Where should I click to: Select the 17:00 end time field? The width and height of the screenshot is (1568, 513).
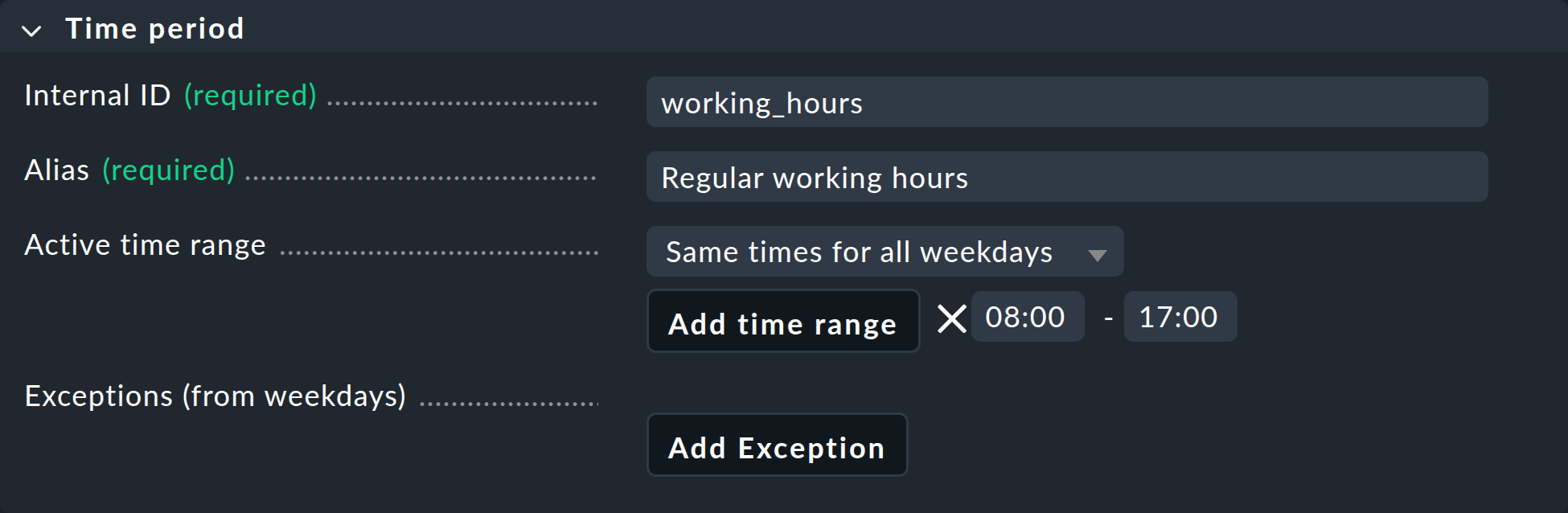1180,317
